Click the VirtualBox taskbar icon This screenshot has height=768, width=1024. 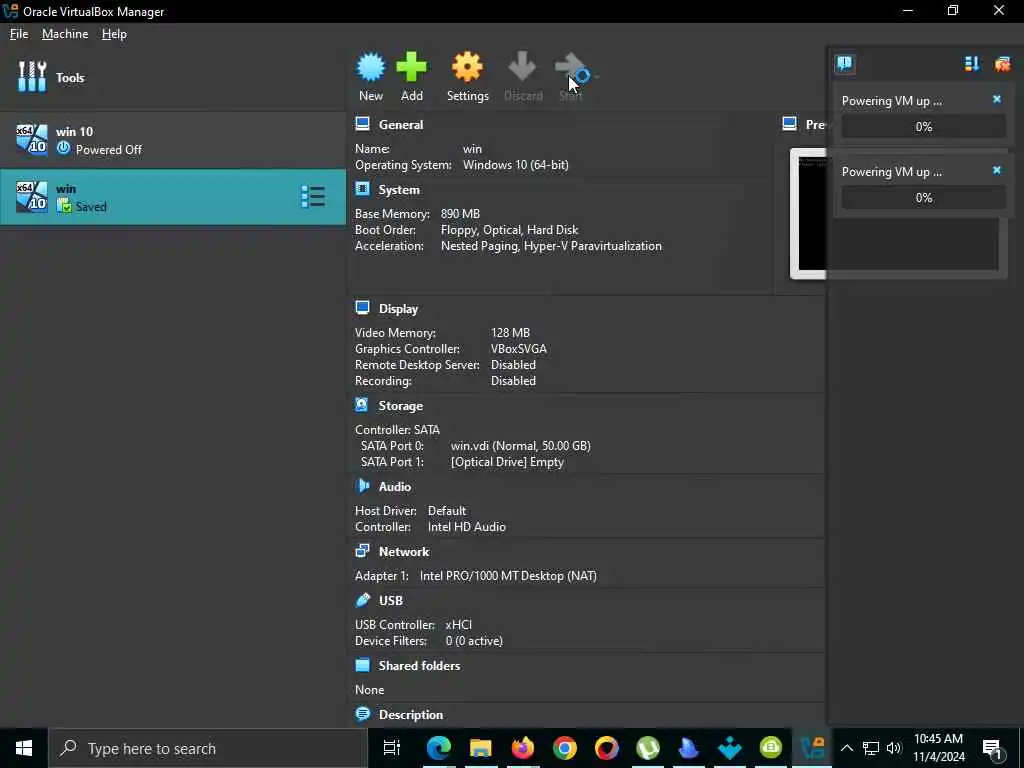(x=812, y=748)
